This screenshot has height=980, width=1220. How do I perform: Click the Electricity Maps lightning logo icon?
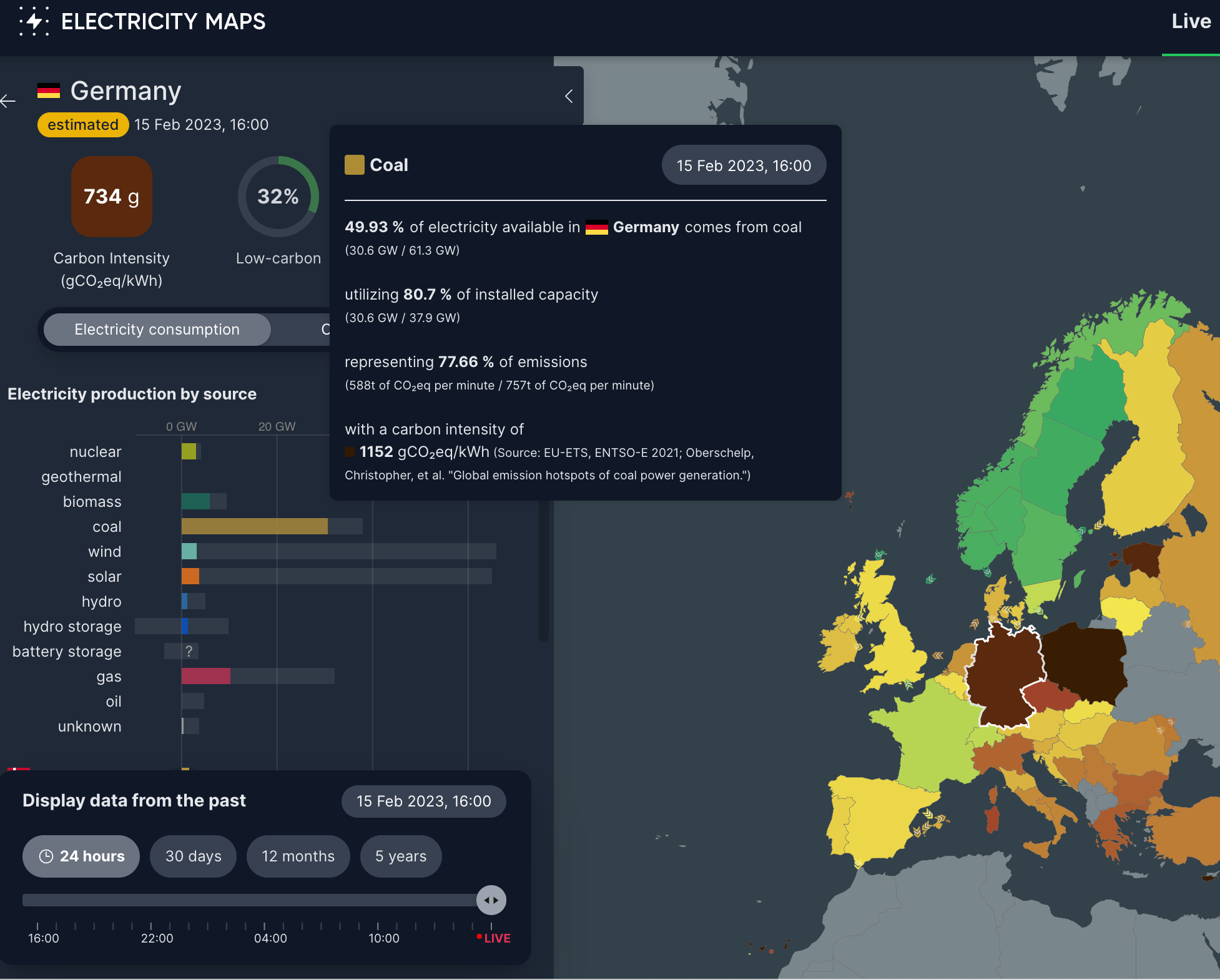point(34,21)
